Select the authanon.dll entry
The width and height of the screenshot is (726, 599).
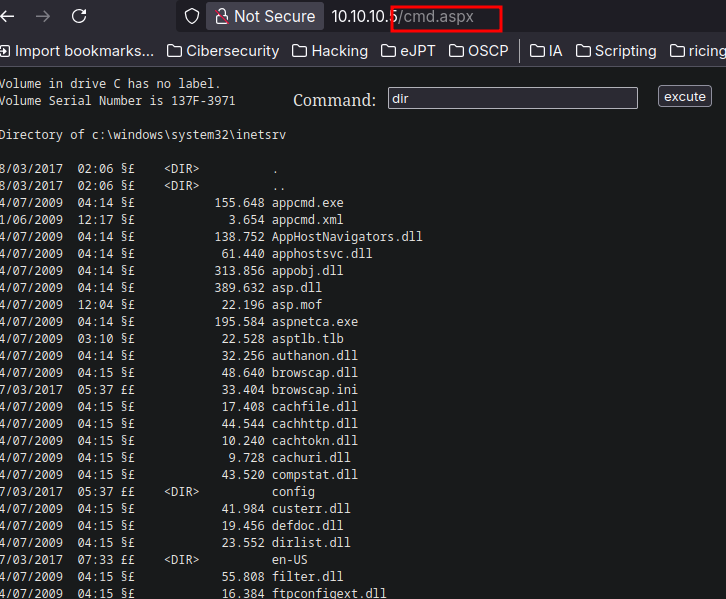tap(315, 356)
